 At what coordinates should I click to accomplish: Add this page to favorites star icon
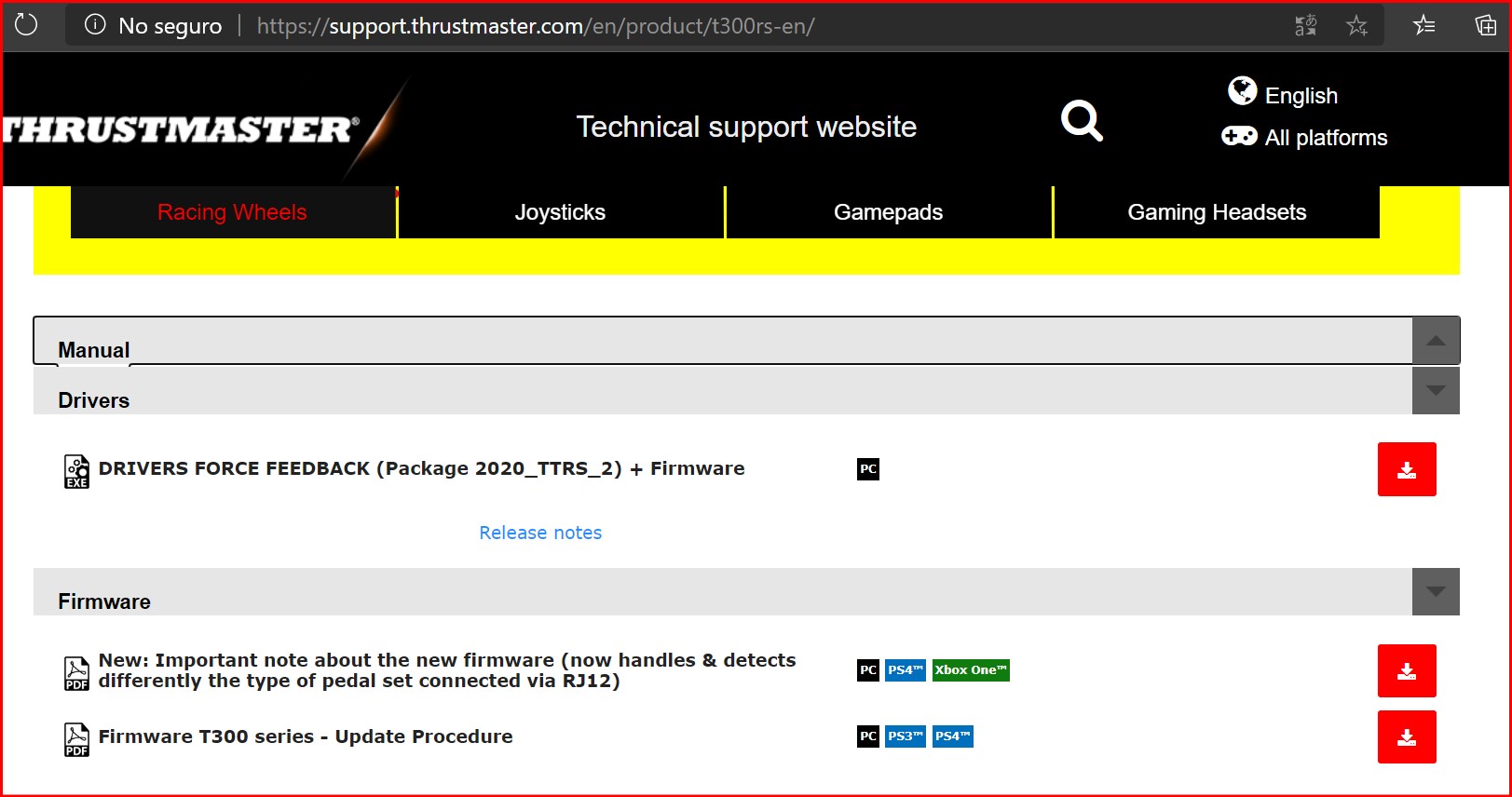pyautogui.click(x=1356, y=25)
